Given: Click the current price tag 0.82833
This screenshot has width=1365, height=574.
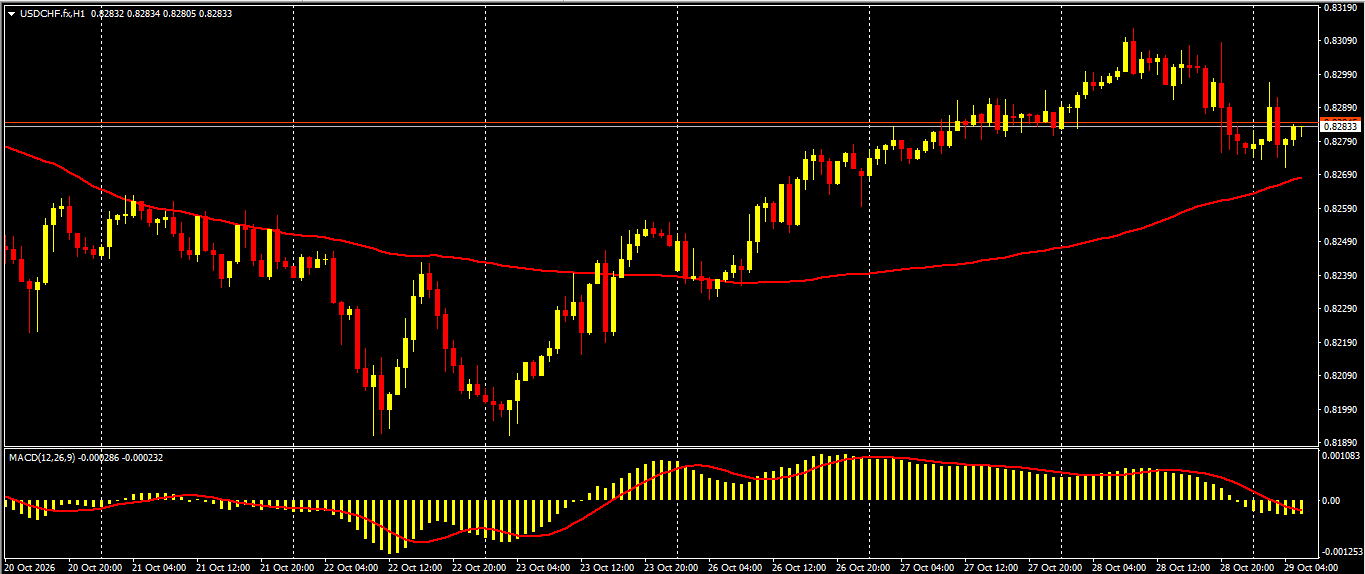Looking at the screenshot, I should pos(1340,127).
